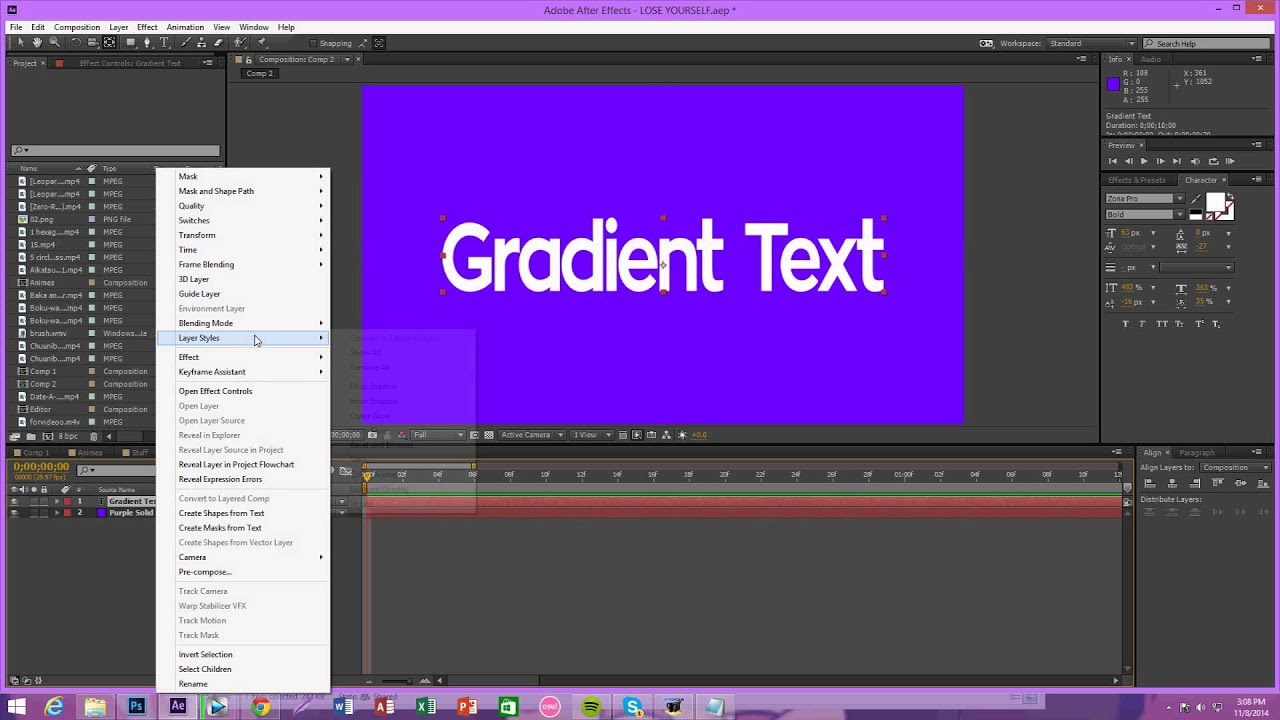Toggle region of interest button
The width and height of the screenshot is (1280, 720).
point(474,435)
